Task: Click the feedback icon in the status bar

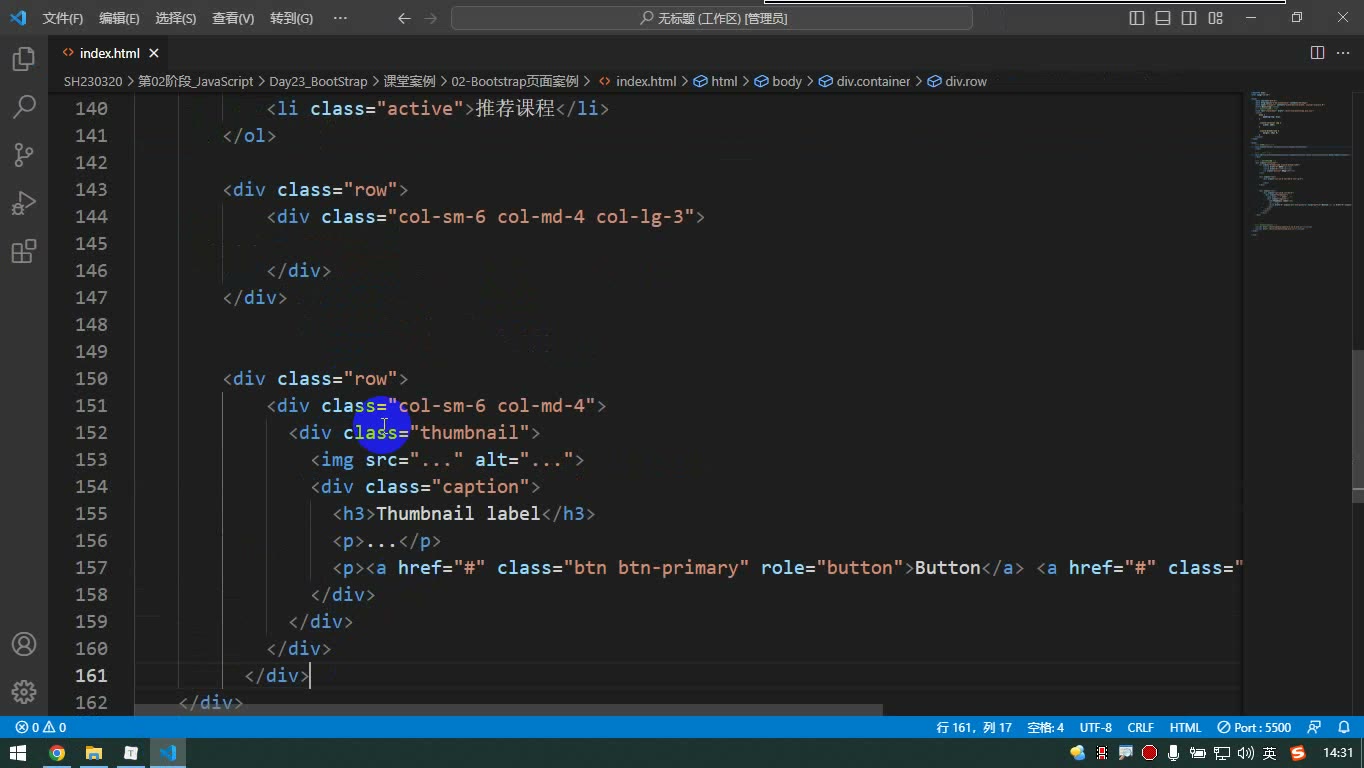Action: click(x=1315, y=727)
